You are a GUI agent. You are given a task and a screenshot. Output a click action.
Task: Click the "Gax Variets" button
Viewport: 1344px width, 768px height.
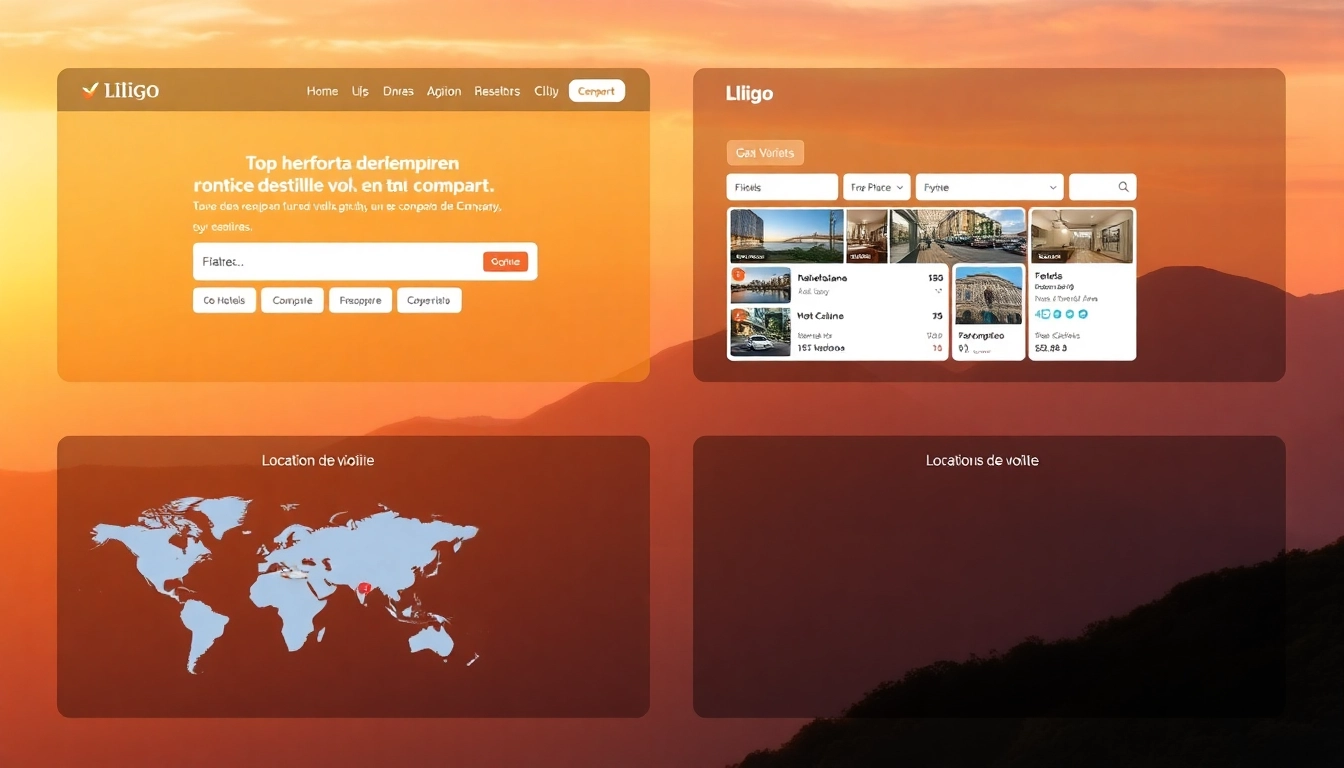(765, 153)
